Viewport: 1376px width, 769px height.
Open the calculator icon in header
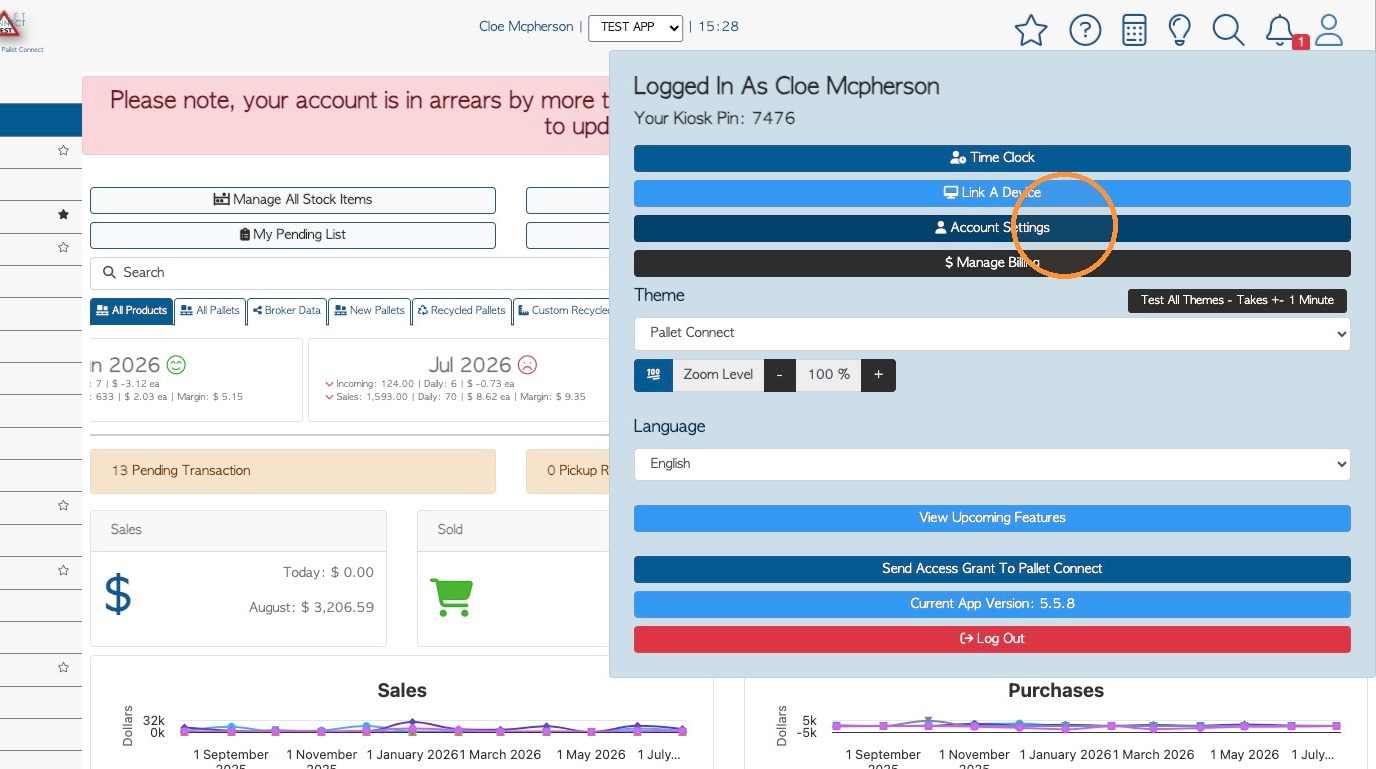pyautogui.click(x=1134, y=30)
